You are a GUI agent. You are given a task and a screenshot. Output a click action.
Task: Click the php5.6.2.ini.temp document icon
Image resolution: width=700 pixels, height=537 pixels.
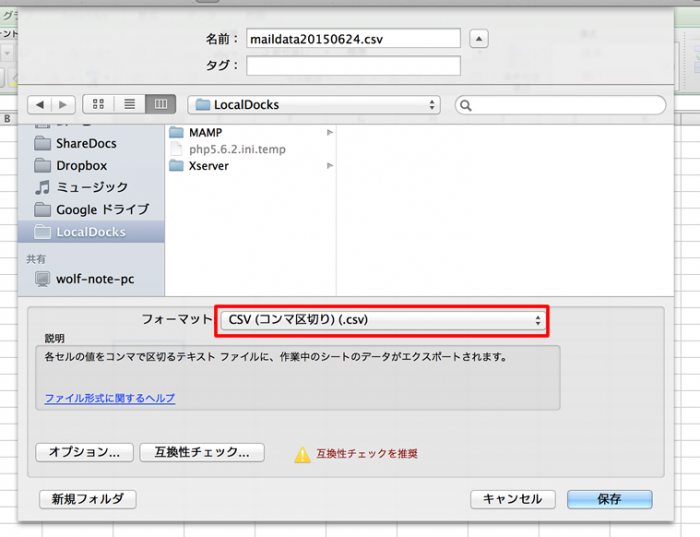tap(176, 149)
